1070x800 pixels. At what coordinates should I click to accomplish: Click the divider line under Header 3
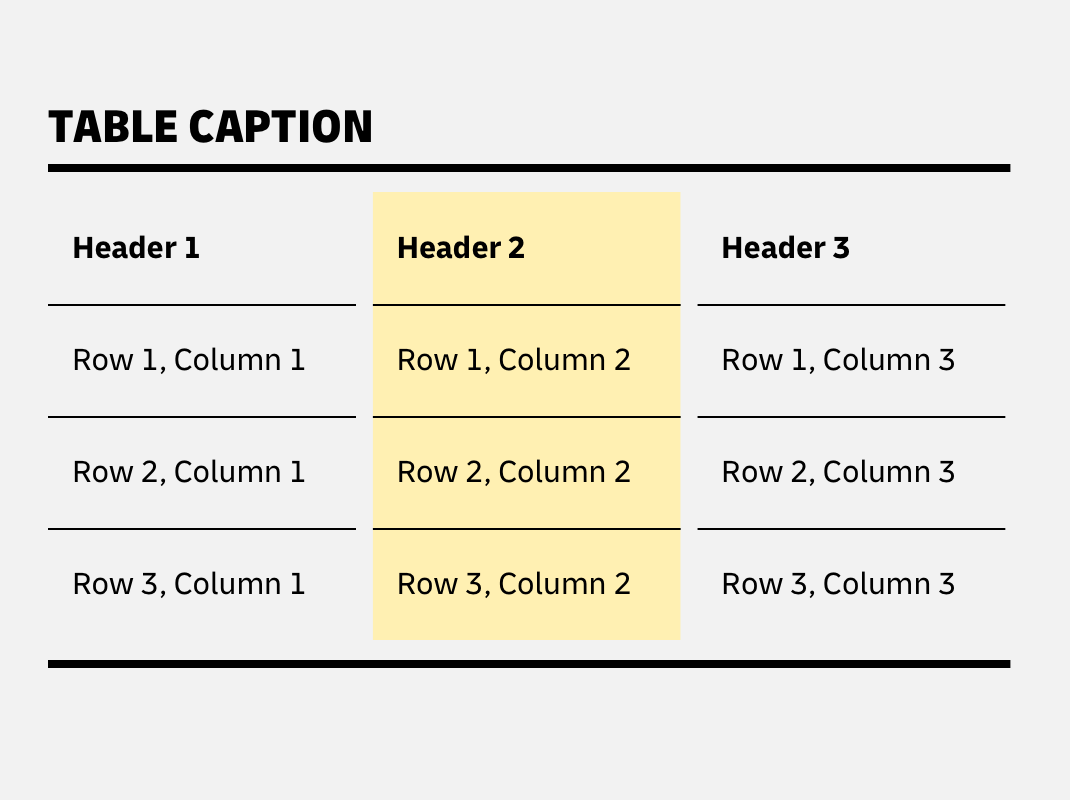(851, 305)
